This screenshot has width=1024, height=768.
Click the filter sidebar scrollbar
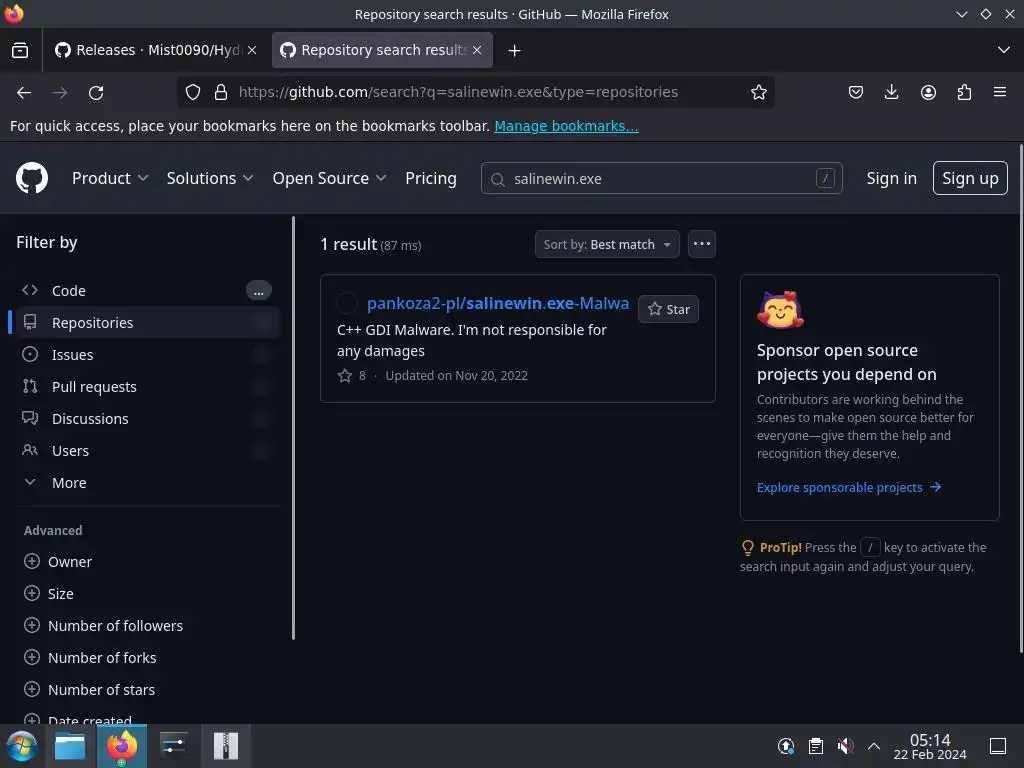293,428
